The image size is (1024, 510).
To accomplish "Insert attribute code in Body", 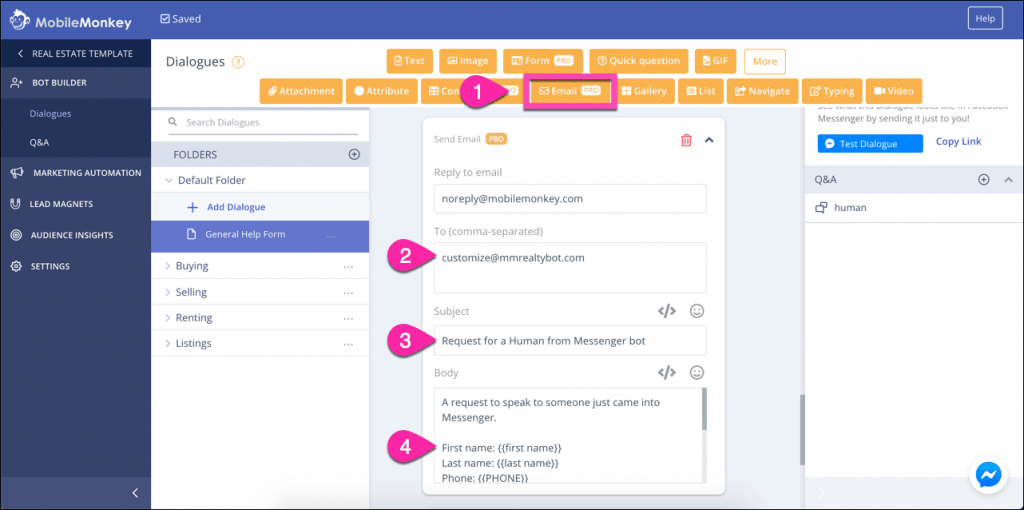I will 666,373.
